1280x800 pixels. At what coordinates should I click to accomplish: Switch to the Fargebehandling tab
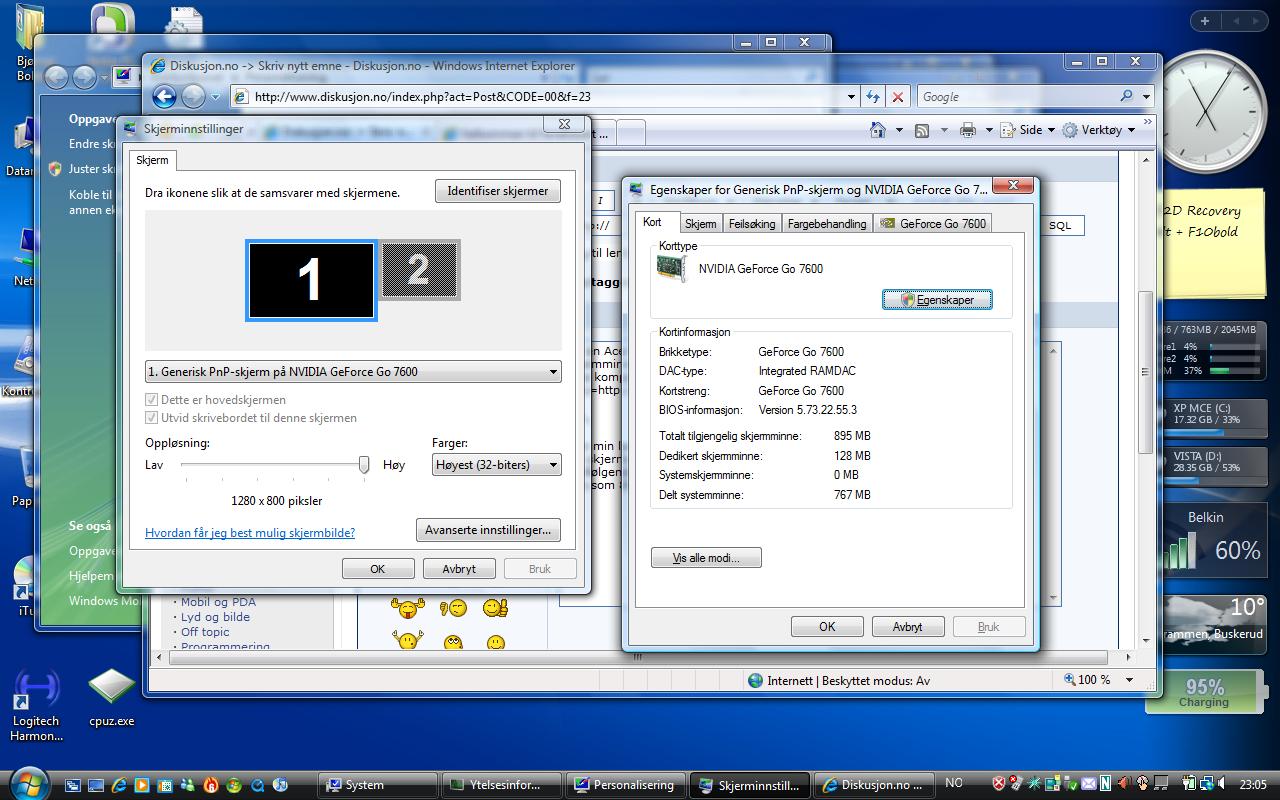827,224
